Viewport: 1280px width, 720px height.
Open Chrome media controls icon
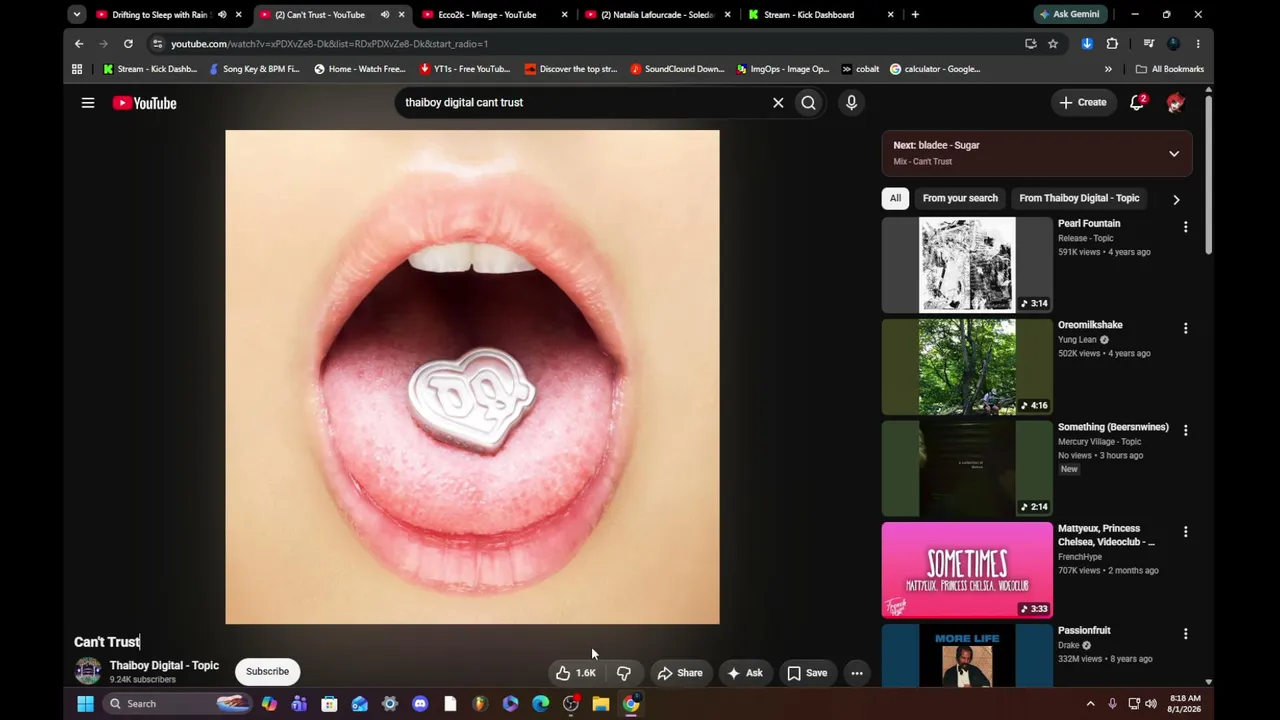[1149, 44]
